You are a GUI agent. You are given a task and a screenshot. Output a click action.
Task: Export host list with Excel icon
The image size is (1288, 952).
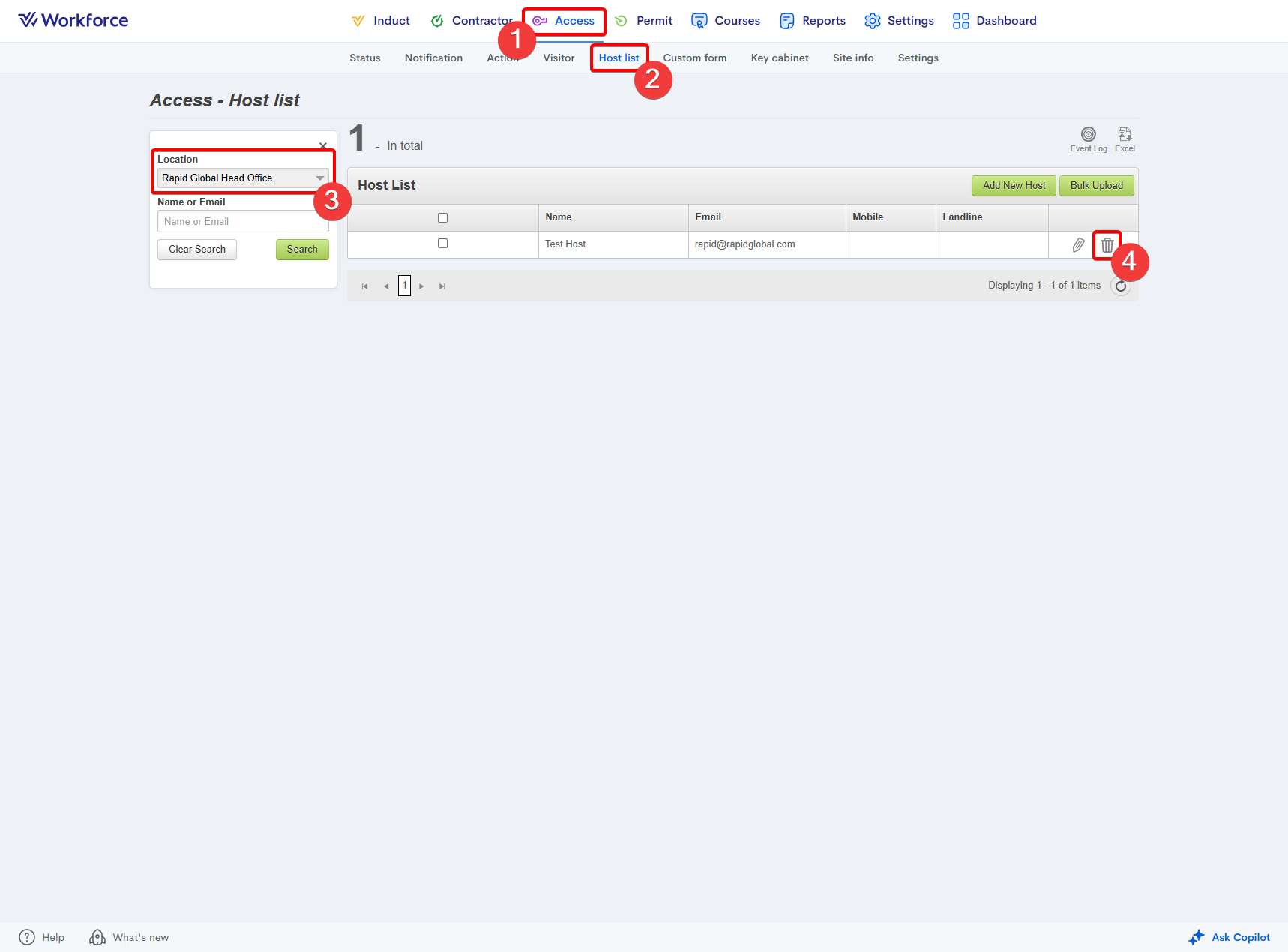point(1124,135)
